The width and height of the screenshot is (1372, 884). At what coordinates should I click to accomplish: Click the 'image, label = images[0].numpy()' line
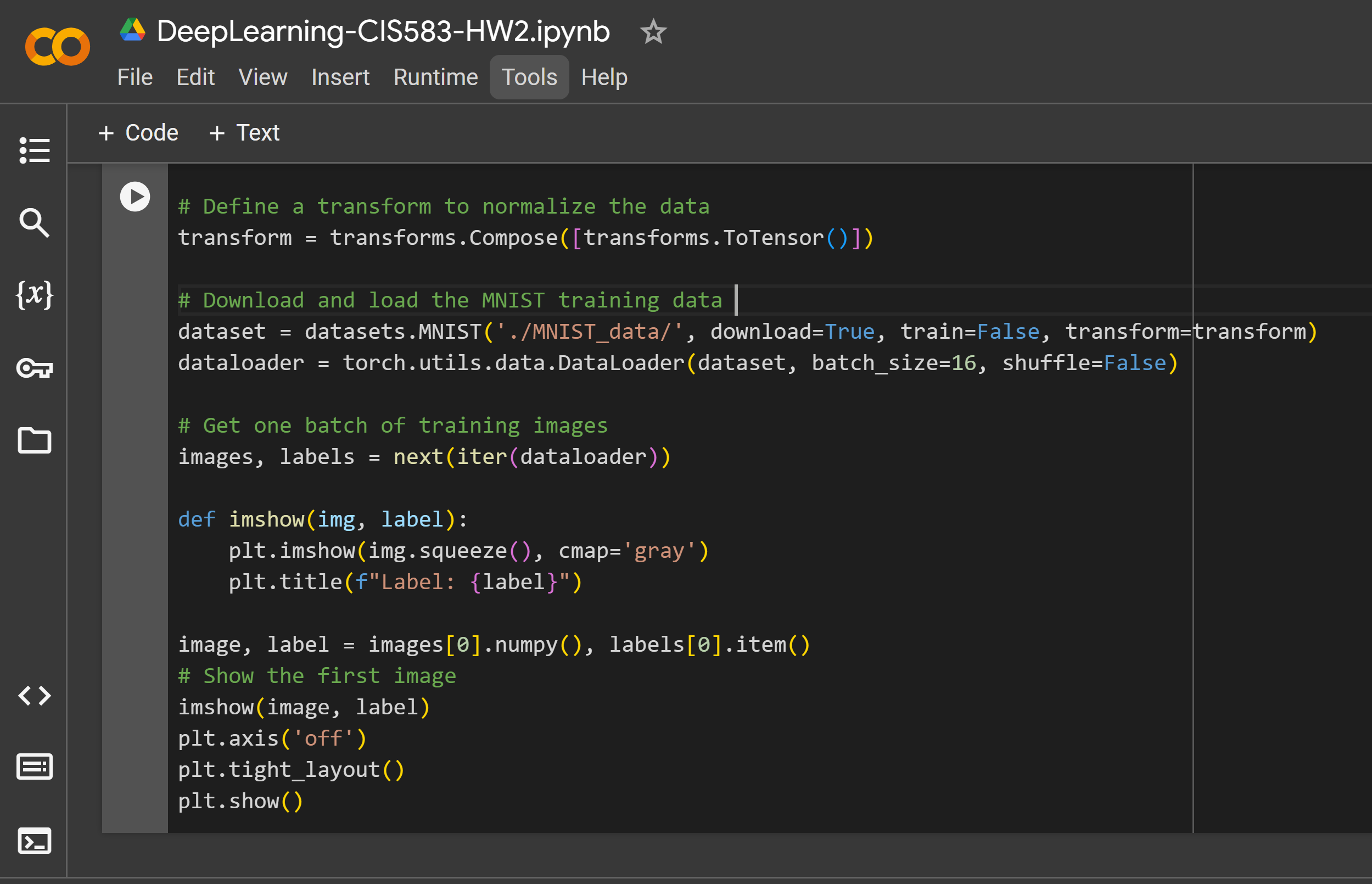494,645
